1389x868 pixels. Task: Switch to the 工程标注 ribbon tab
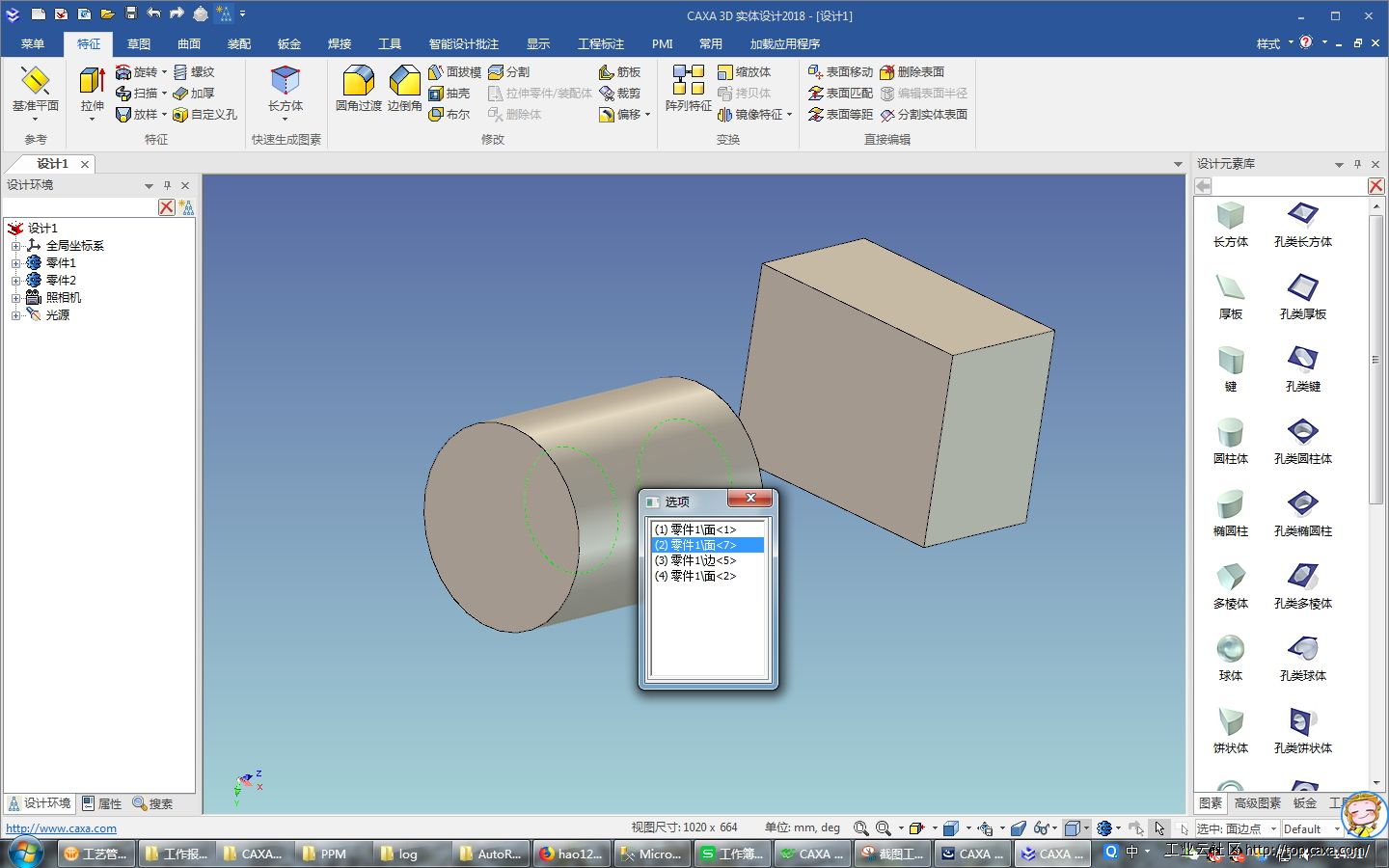pos(601,44)
